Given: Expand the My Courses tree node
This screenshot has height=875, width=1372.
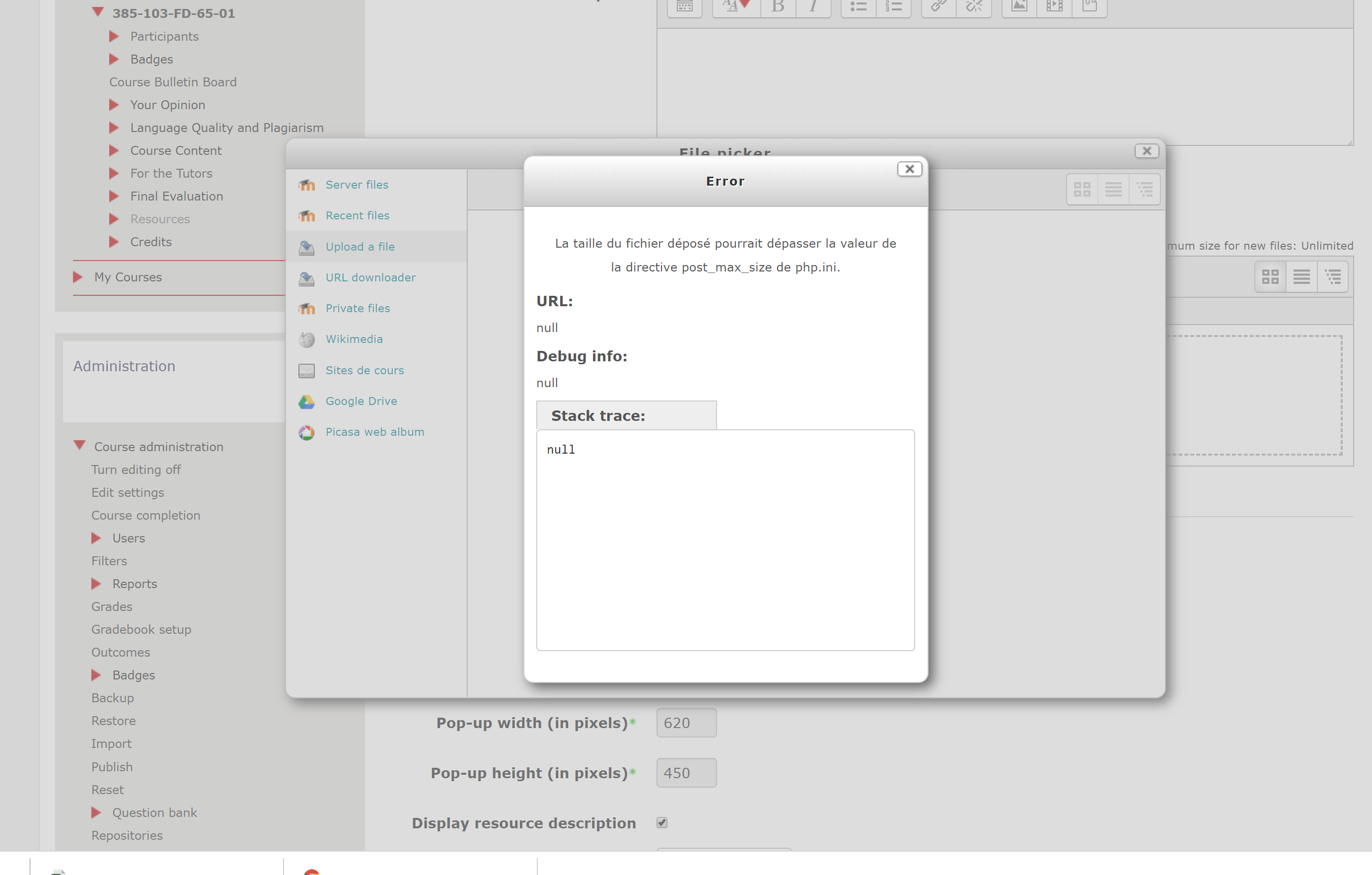Looking at the screenshot, I should point(78,277).
